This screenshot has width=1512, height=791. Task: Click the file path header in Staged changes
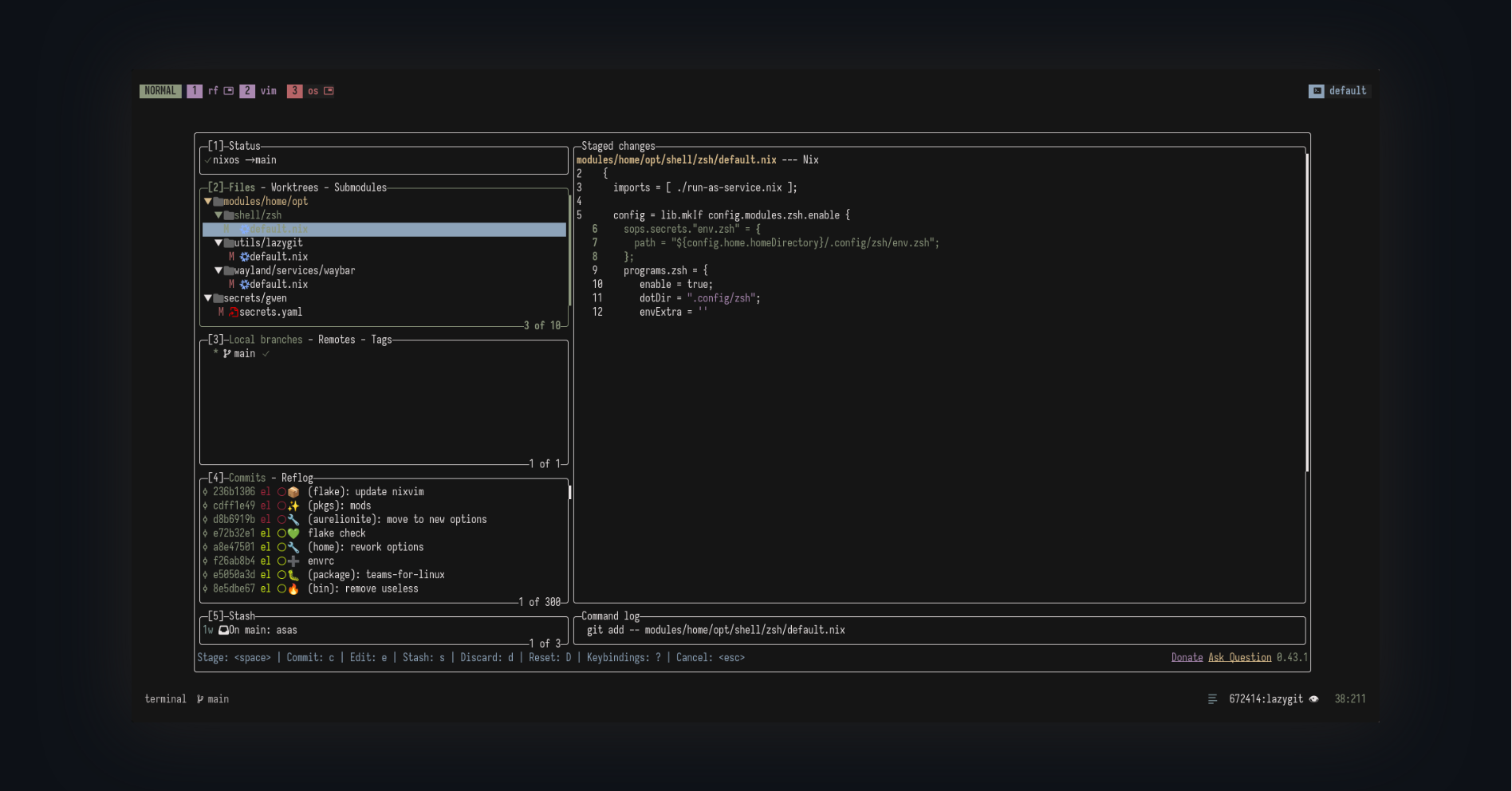coord(676,160)
